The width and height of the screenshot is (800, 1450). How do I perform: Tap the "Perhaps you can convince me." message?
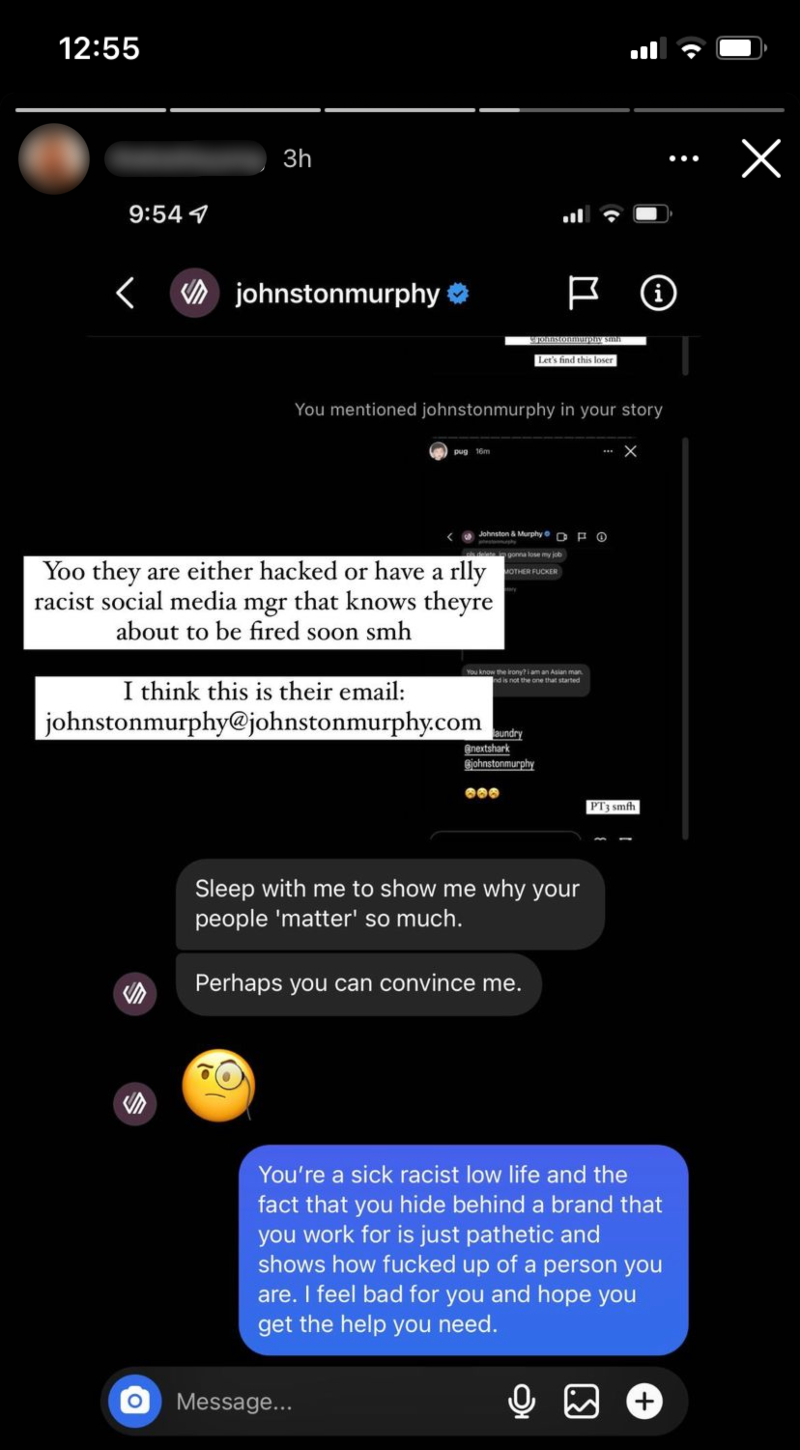tap(358, 984)
